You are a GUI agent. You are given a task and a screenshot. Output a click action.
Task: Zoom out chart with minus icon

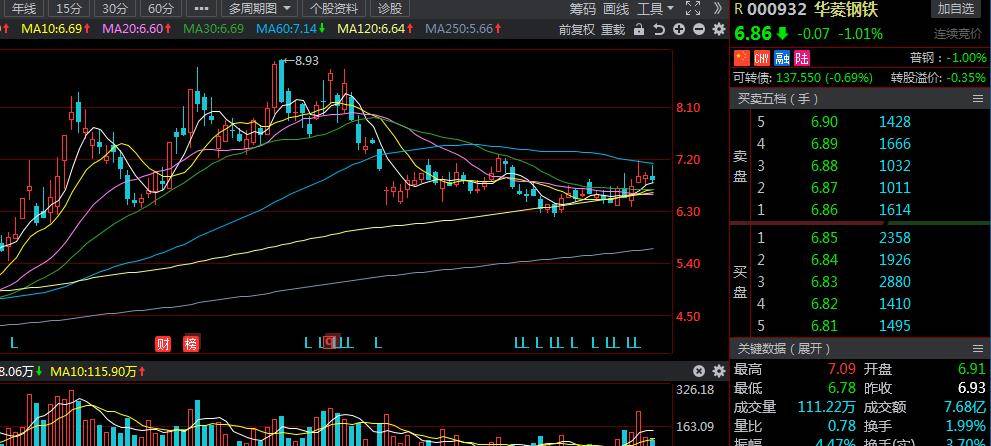click(698, 29)
